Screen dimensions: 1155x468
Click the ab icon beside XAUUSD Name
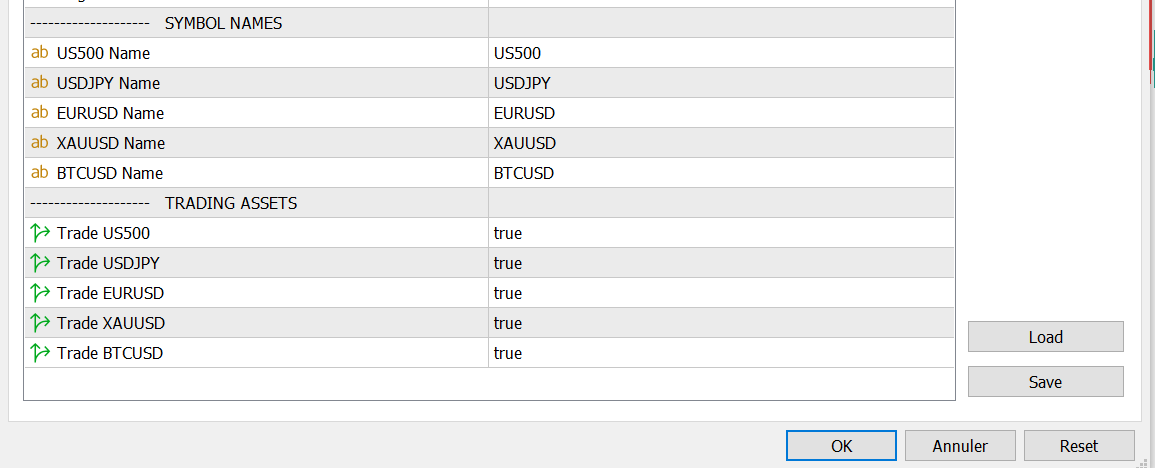(x=40, y=143)
